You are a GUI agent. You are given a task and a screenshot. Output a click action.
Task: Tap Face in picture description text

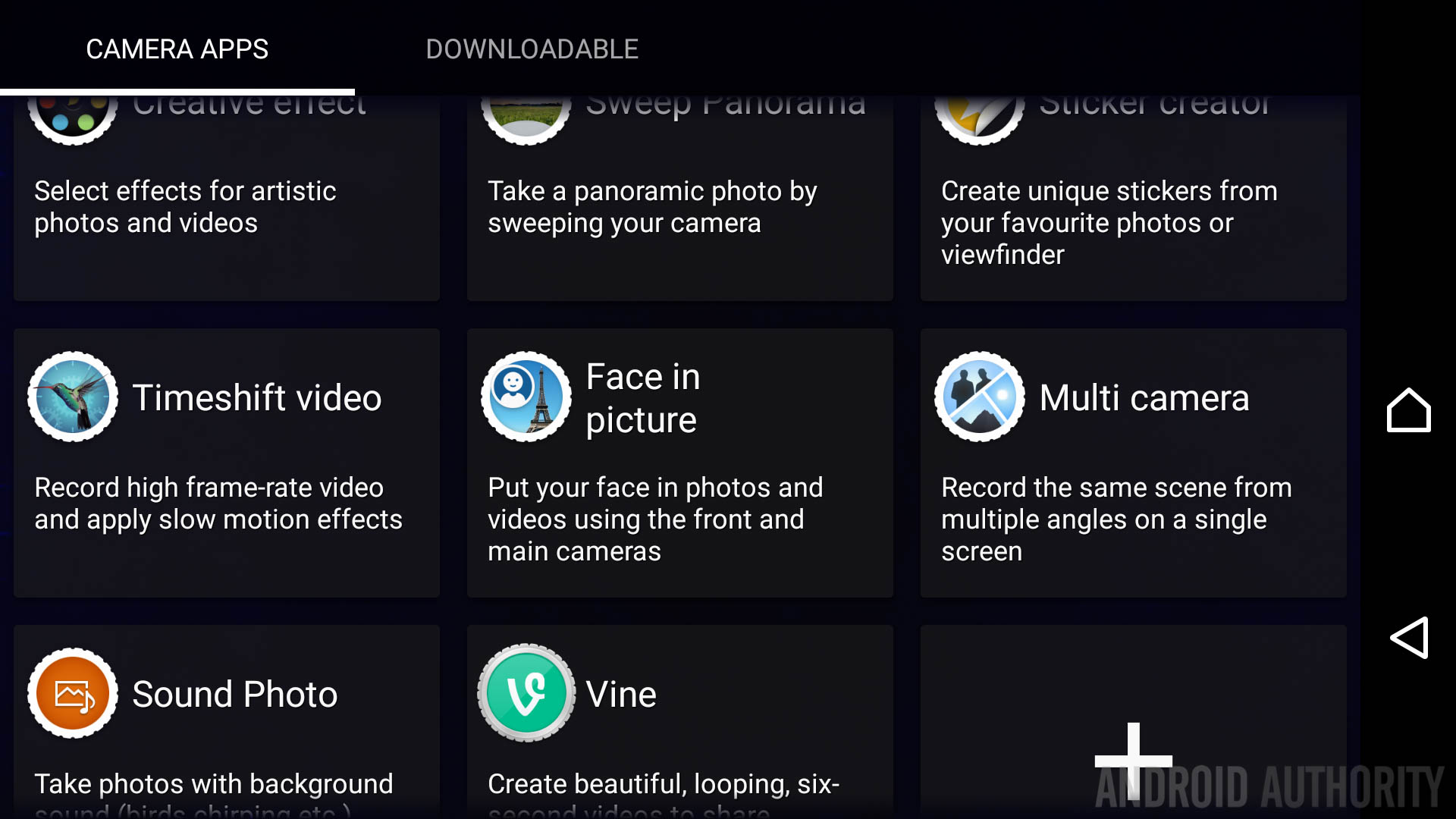pyautogui.click(x=655, y=519)
